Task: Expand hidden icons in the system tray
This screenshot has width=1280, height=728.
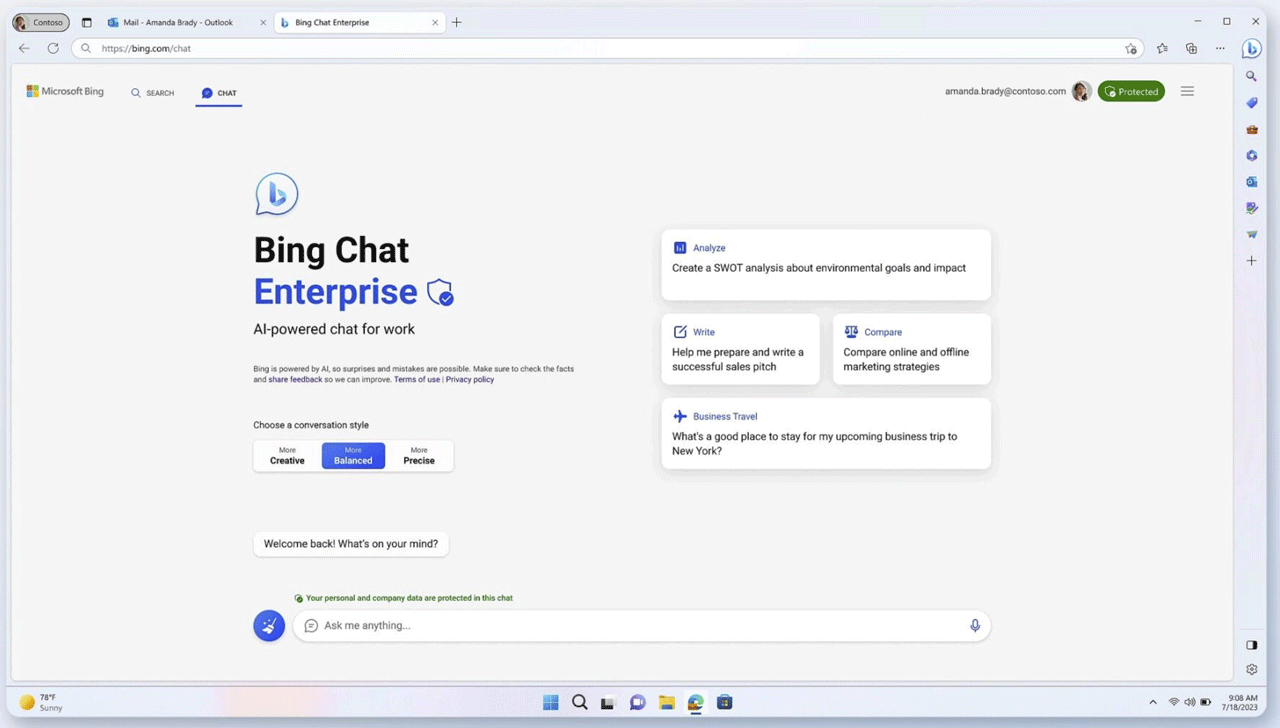Action: pos(1152,702)
